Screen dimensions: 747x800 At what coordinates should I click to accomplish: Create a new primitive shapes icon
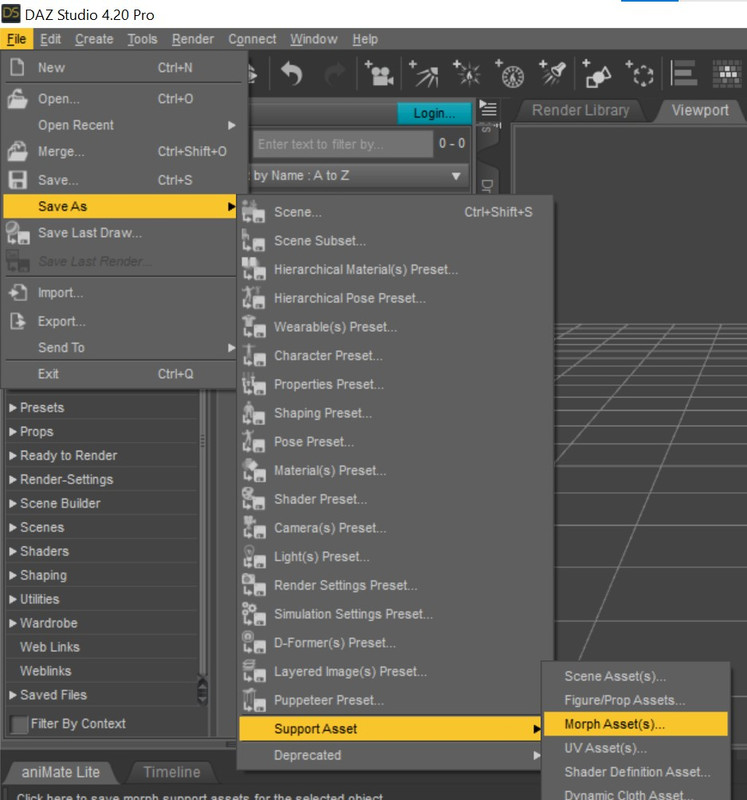(x=596, y=74)
